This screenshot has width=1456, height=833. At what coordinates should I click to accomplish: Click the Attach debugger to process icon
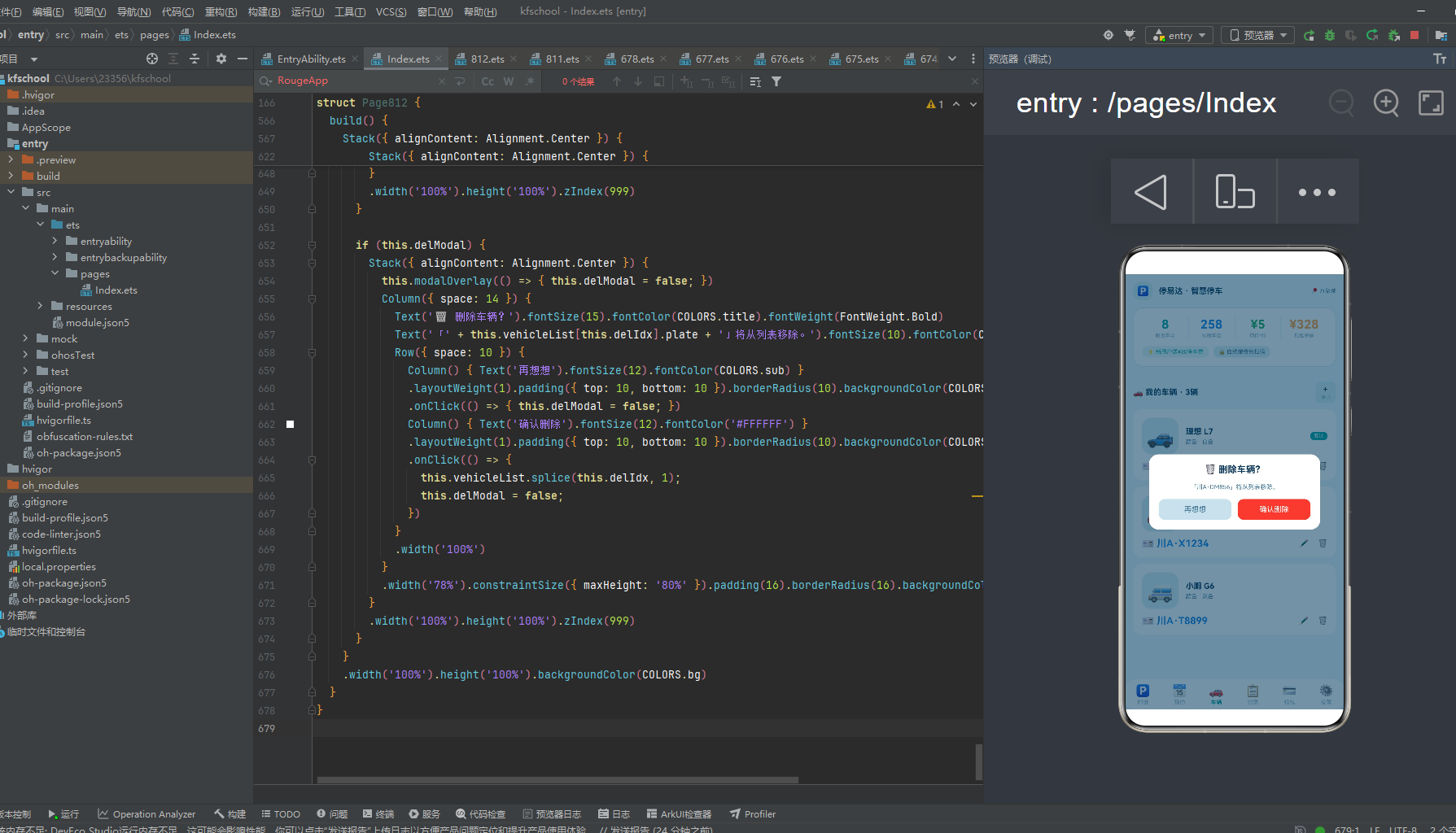click(x=1393, y=35)
